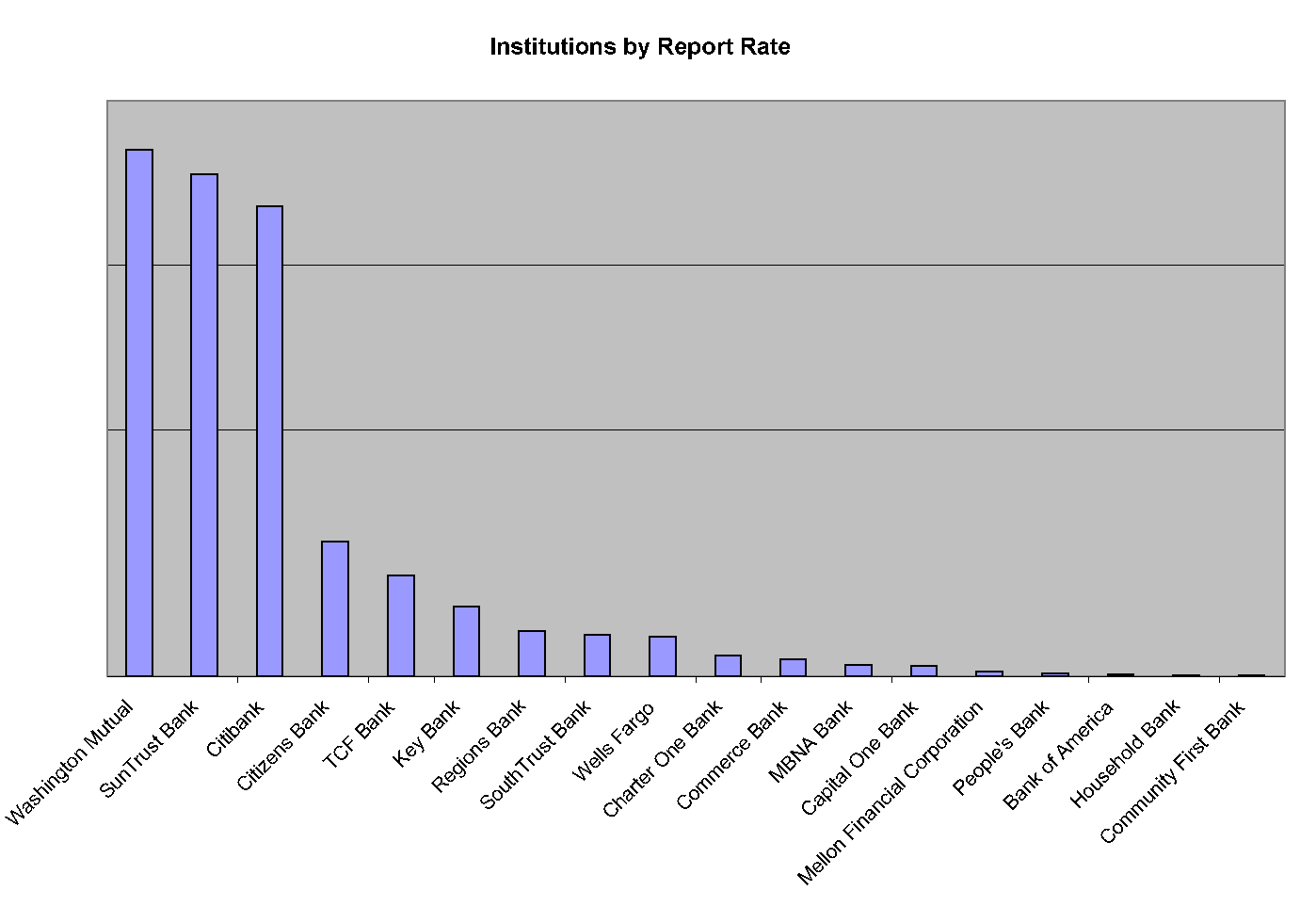Click the TCF Bank bar
The image size is (1316, 907).
click(x=401, y=625)
